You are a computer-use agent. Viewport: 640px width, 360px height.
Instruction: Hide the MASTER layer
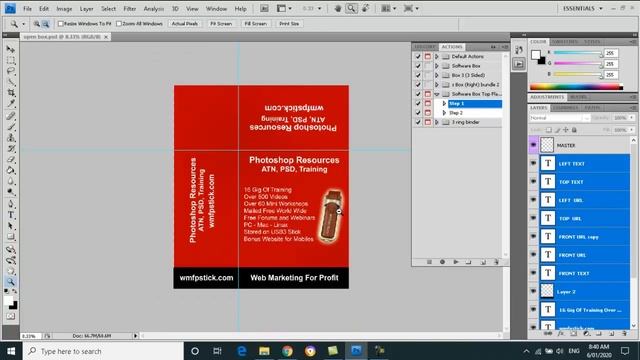pos(533,145)
